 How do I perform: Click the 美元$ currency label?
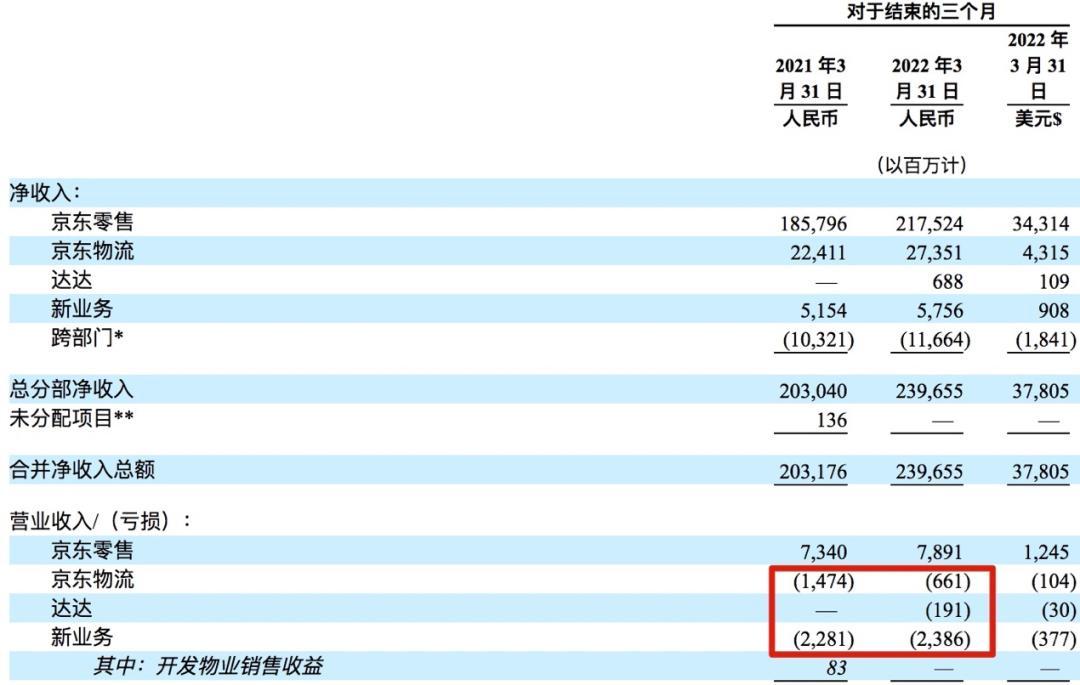[x=1038, y=118]
